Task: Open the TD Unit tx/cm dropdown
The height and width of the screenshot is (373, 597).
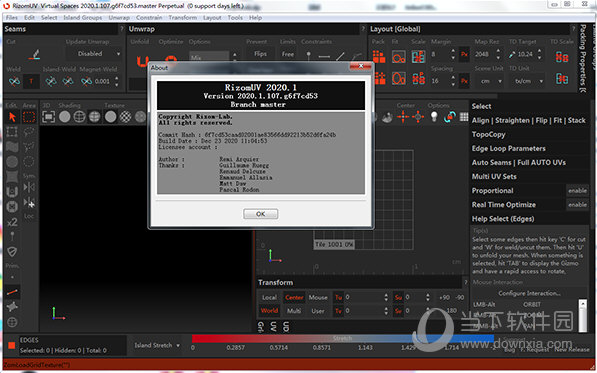Action: (x=527, y=81)
